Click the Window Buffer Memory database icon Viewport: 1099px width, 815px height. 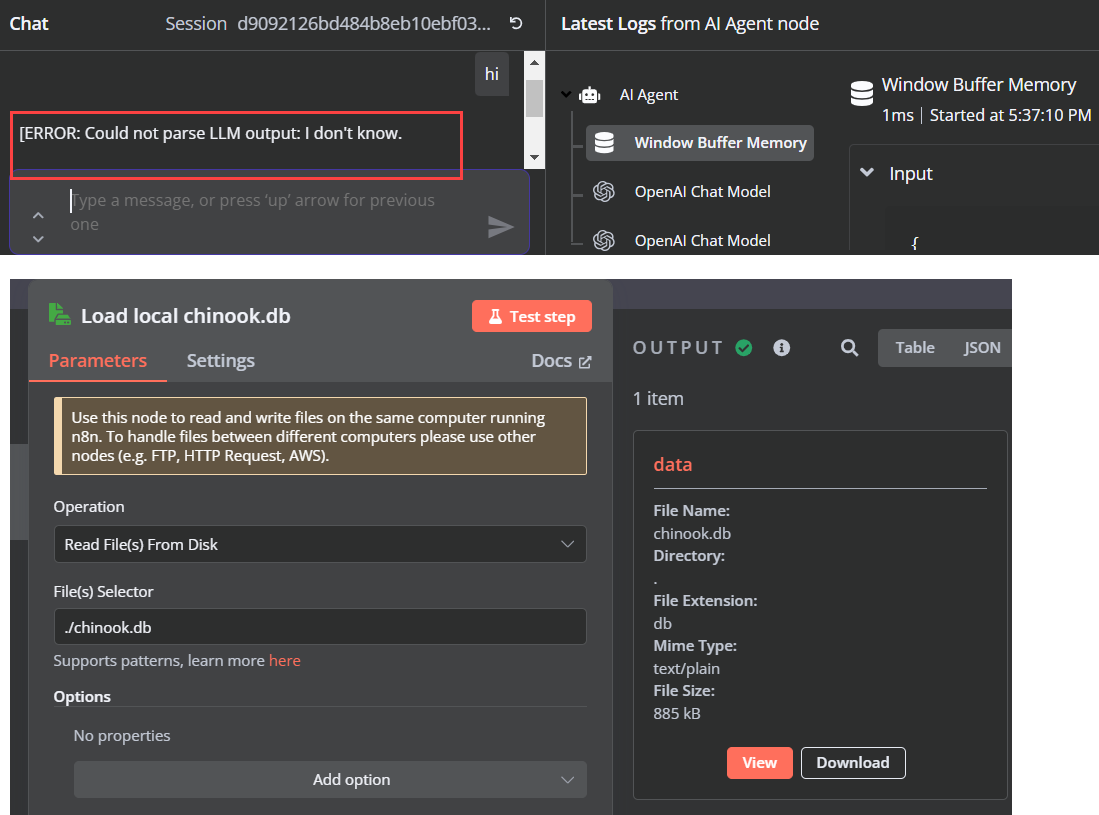(605, 142)
